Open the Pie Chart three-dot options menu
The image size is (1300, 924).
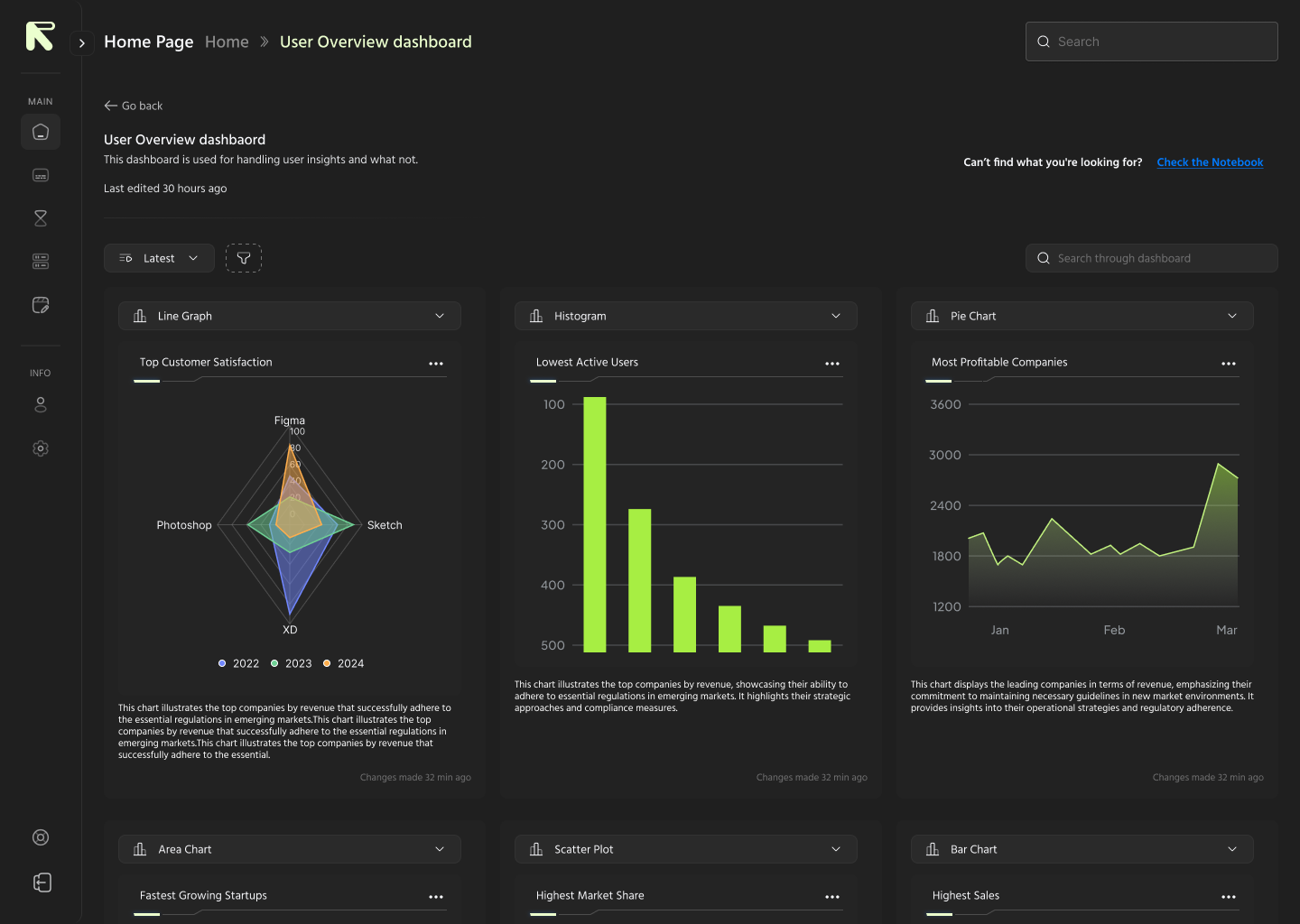click(1229, 363)
